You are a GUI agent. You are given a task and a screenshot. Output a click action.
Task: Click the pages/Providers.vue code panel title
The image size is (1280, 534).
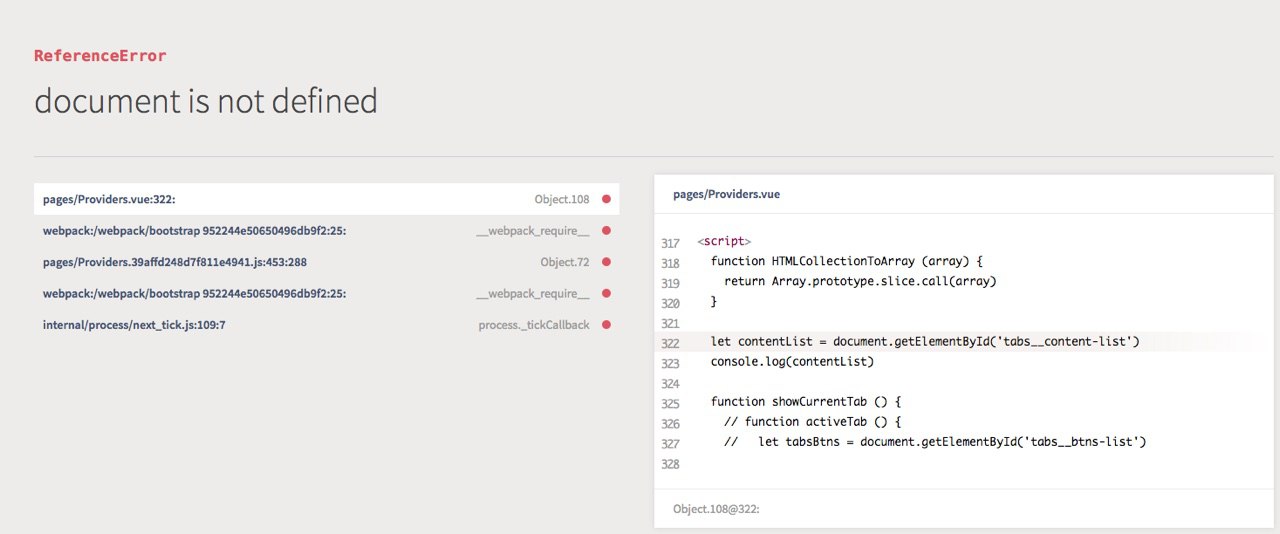click(726, 194)
